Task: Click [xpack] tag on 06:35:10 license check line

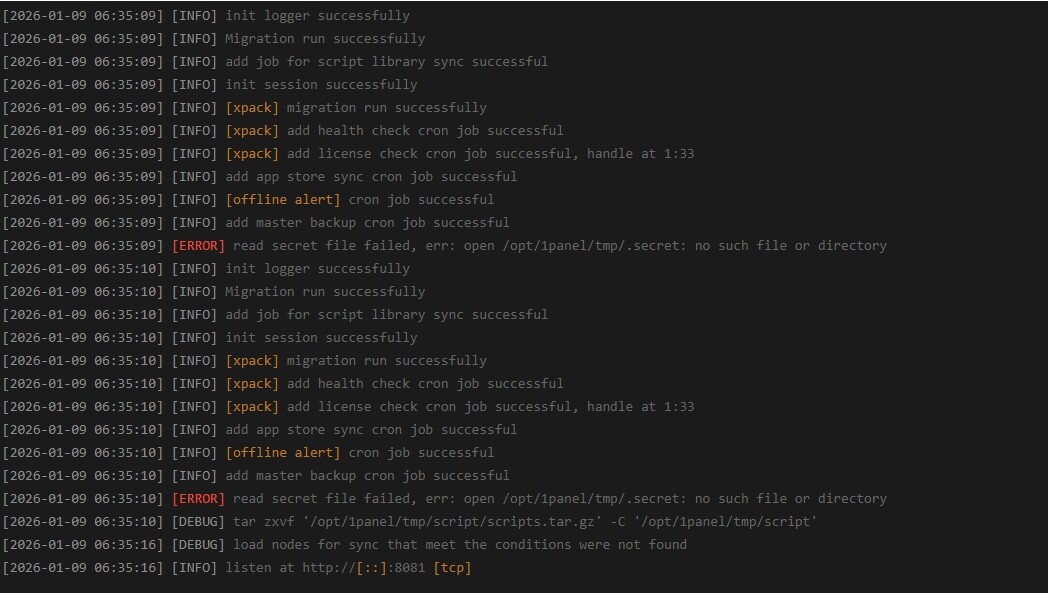Action: [252, 407]
